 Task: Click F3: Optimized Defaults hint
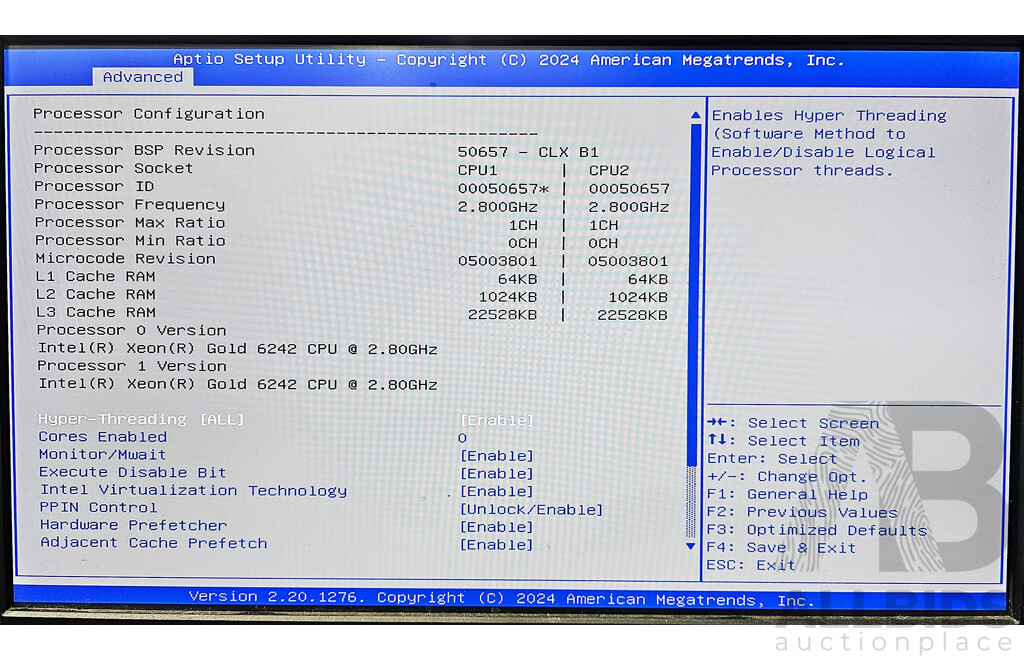tap(817, 530)
